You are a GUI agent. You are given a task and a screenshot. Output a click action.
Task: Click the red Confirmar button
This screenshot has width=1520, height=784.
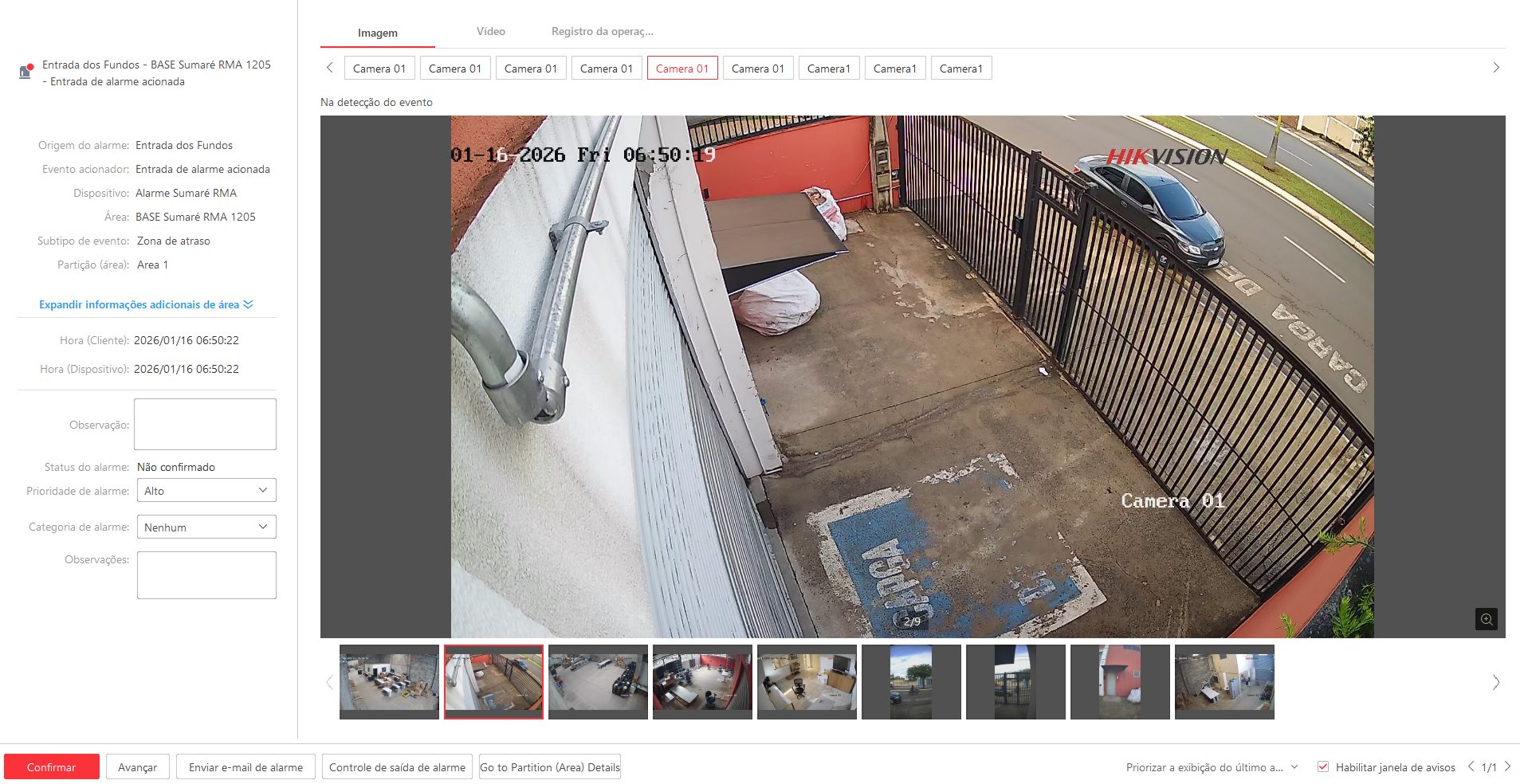coord(52,766)
